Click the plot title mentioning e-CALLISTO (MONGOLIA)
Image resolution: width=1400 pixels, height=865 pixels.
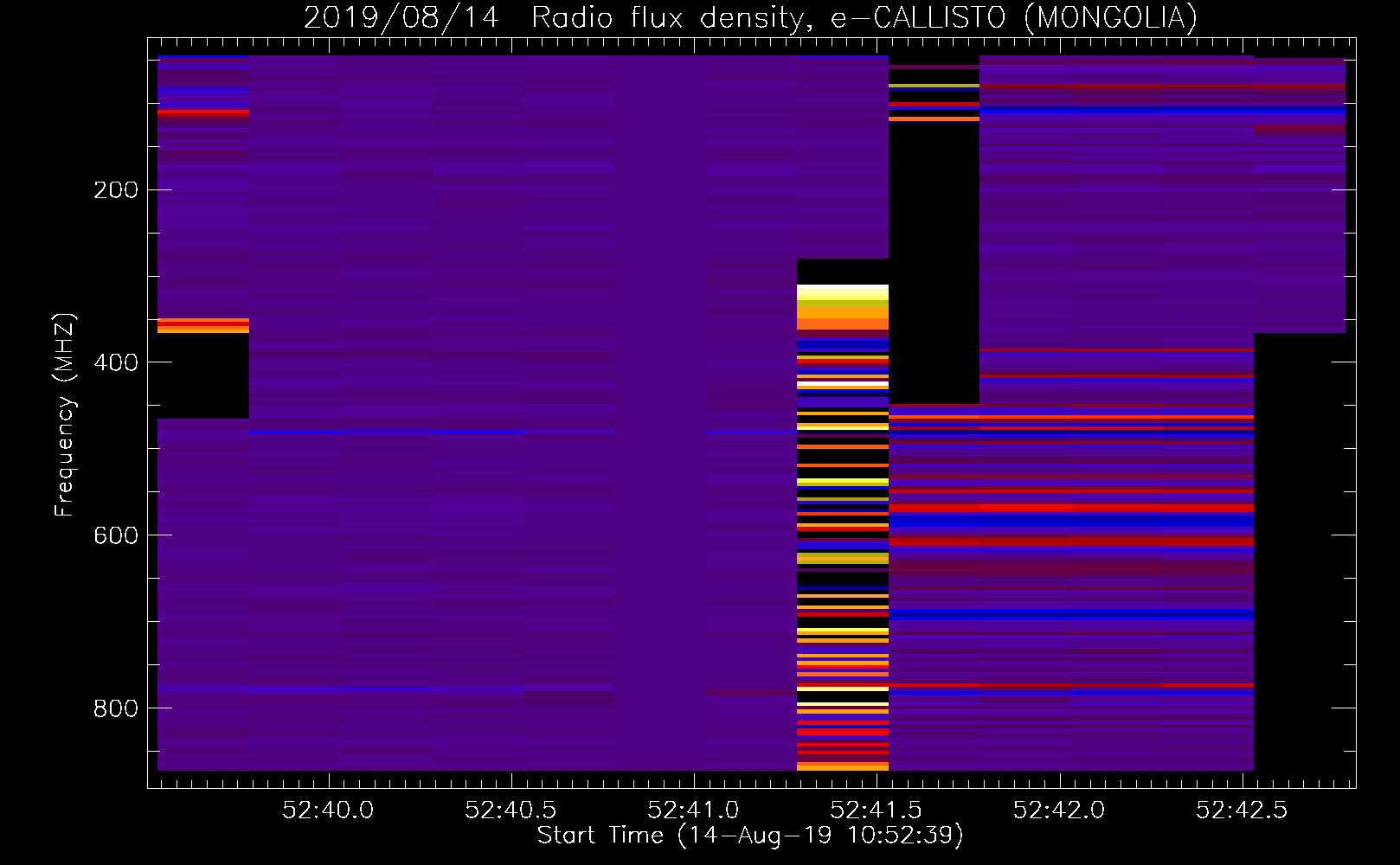tap(750, 17)
